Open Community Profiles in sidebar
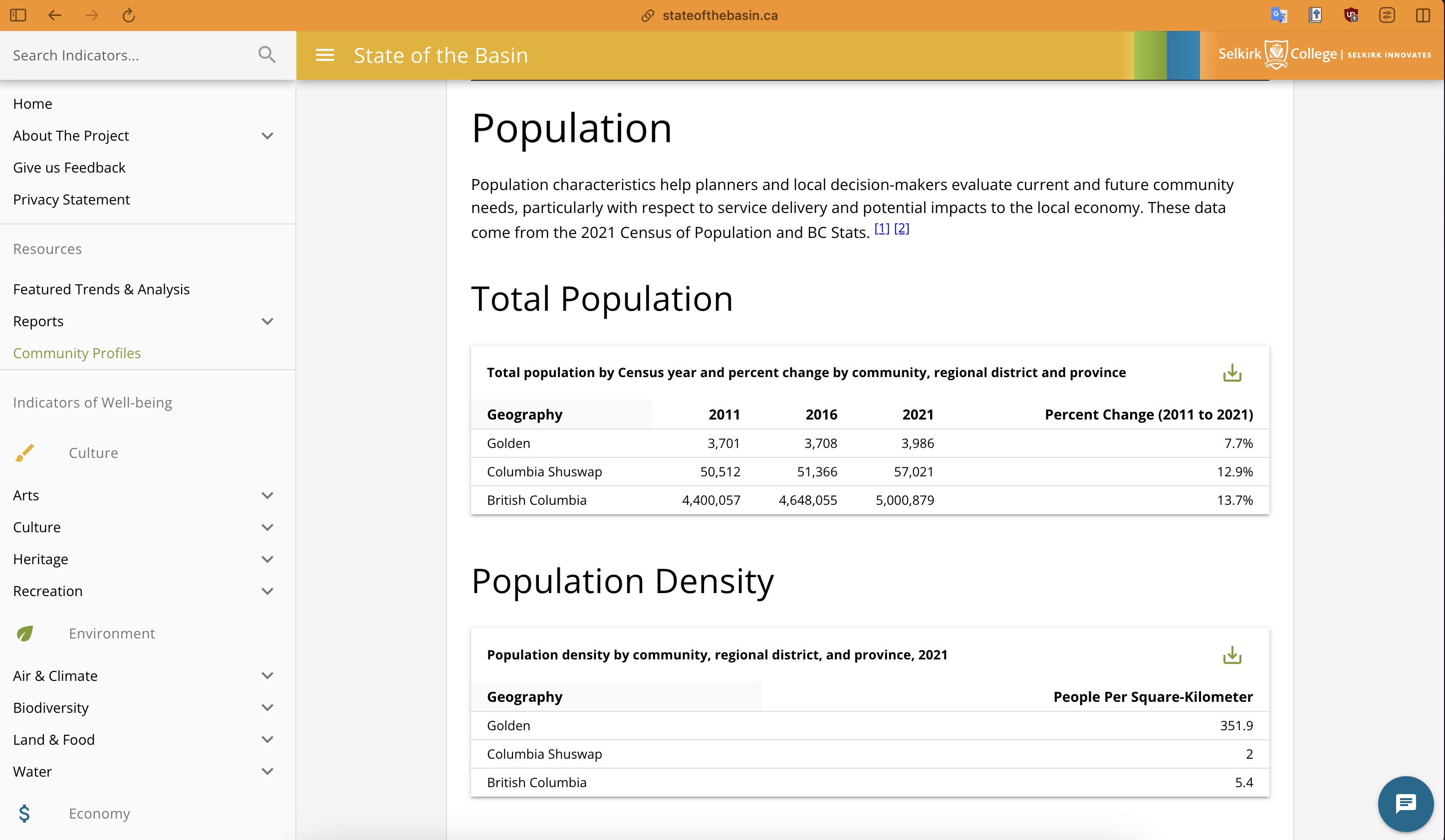This screenshot has width=1445, height=840. tap(77, 353)
